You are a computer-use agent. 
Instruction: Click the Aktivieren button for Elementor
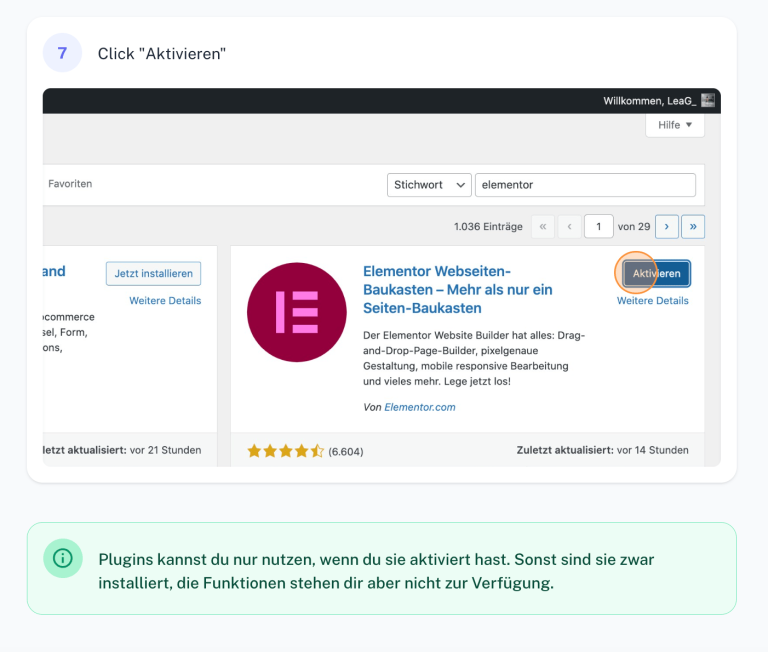[656, 274]
